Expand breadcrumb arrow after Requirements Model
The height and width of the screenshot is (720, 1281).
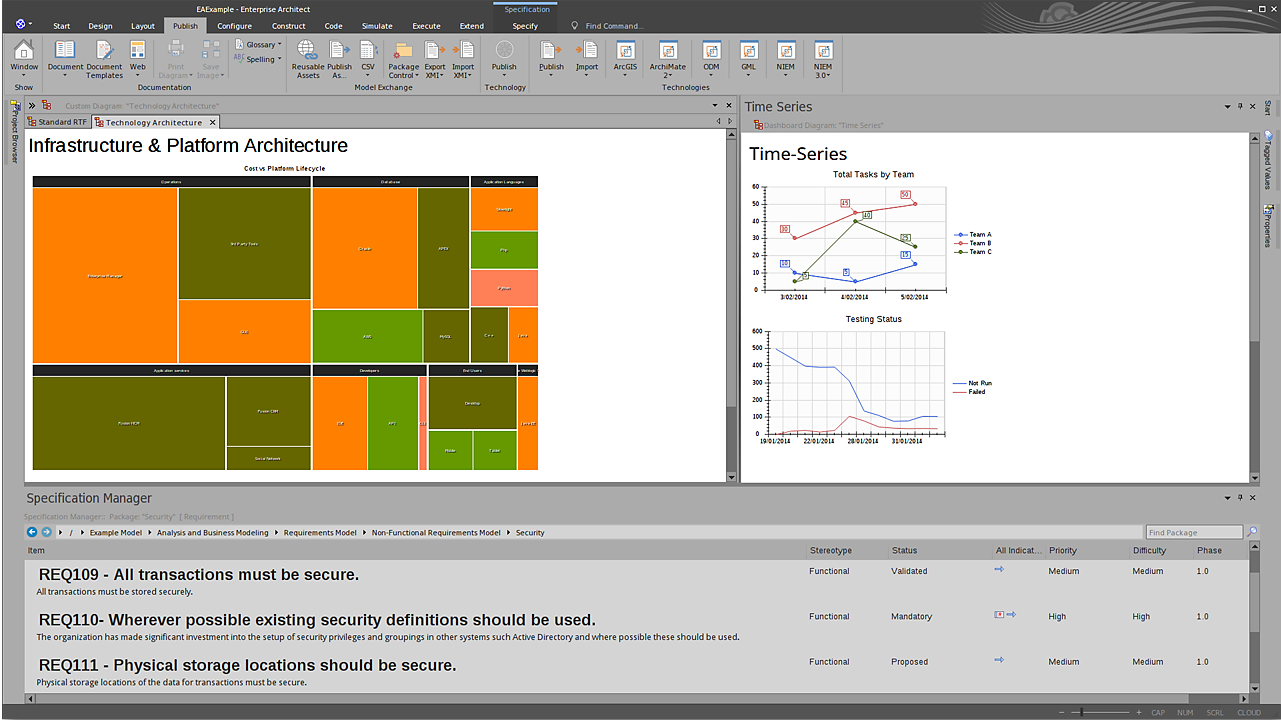(x=365, y=533)
